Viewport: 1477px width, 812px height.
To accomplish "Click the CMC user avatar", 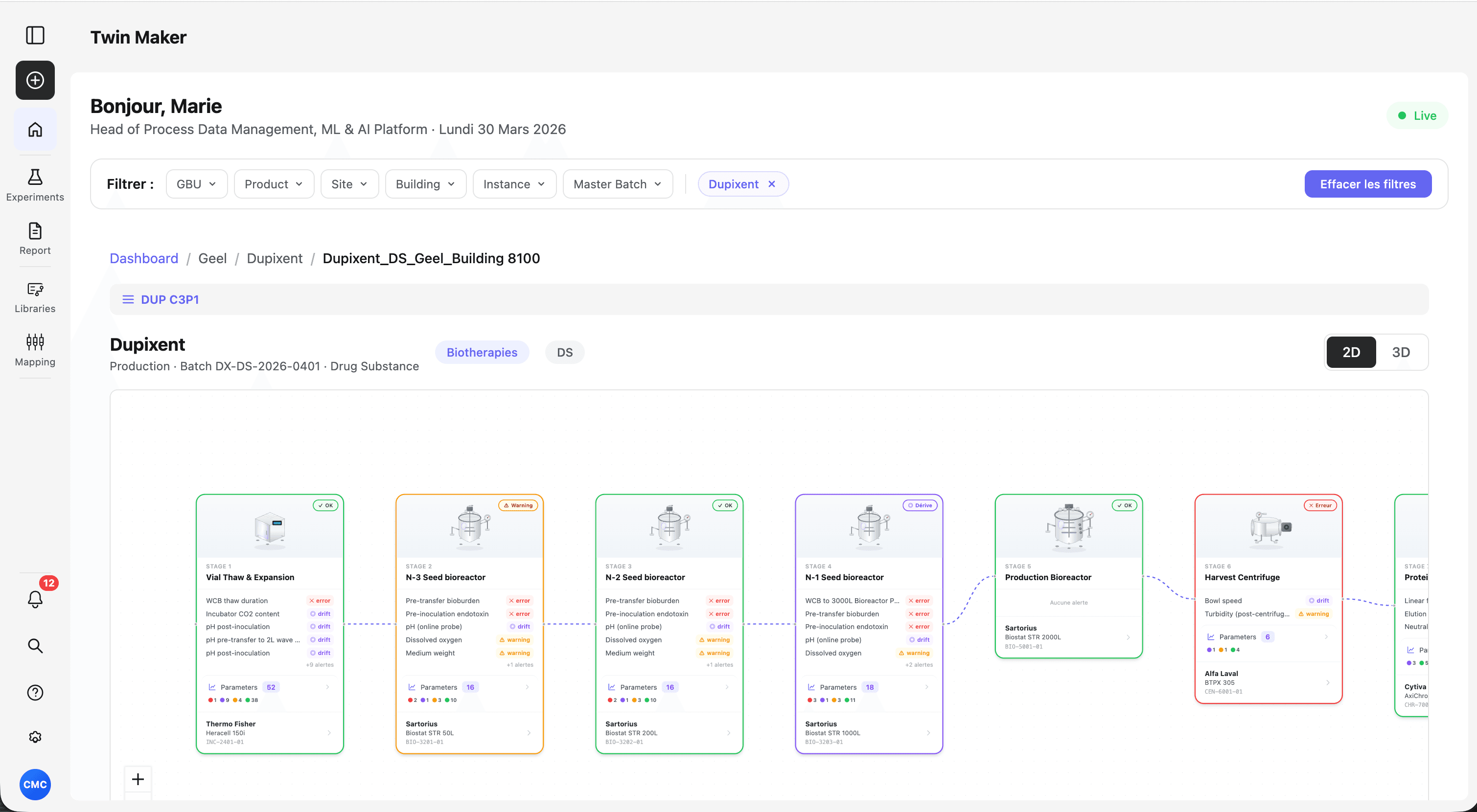I will [x=35, y=785].
